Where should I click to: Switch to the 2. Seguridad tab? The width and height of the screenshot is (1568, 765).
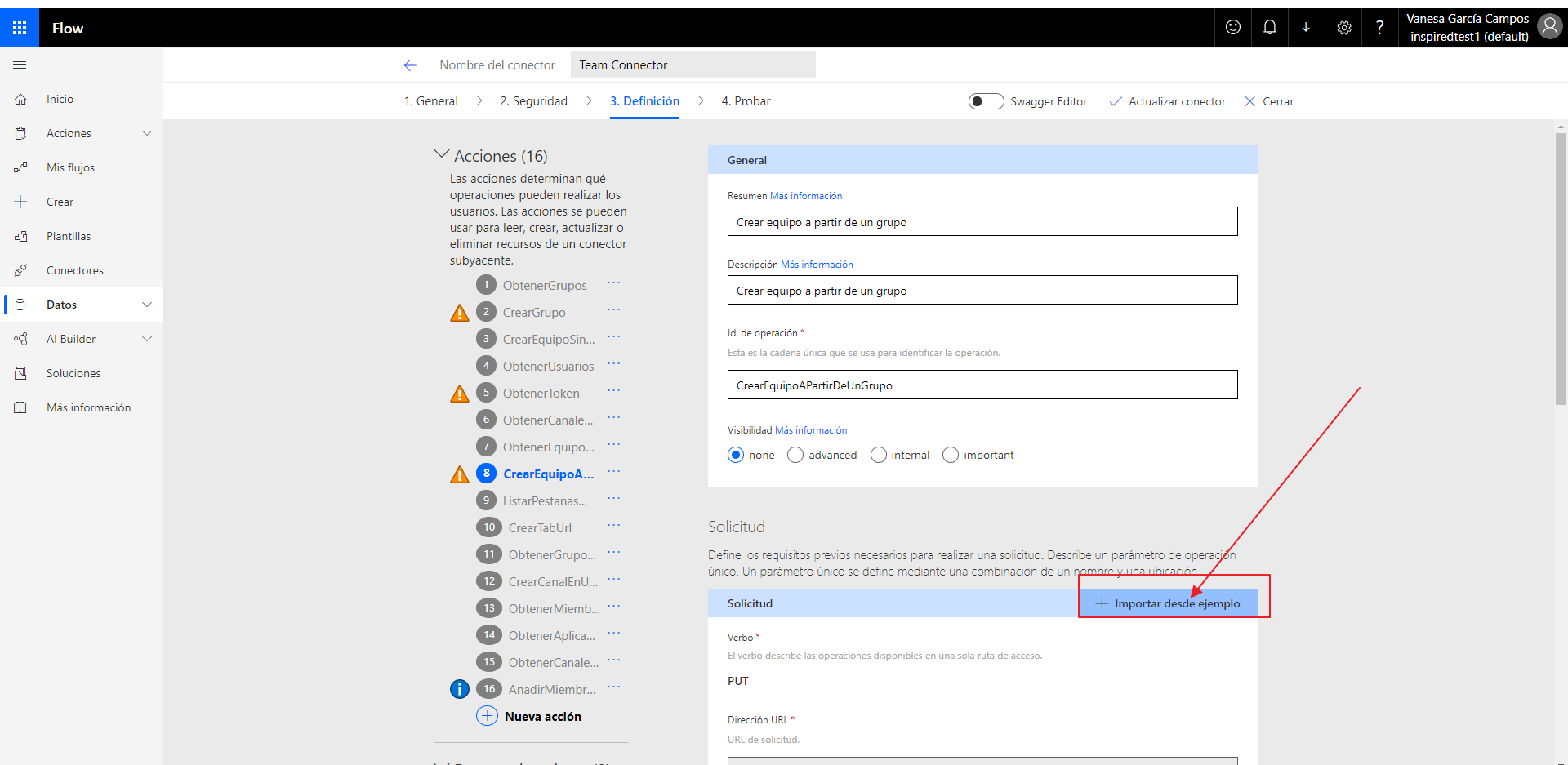coord(533,101)
